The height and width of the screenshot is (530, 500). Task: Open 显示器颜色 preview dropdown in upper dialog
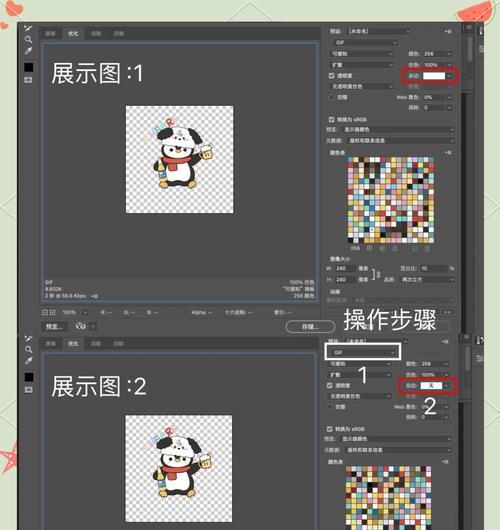[398, 130]
